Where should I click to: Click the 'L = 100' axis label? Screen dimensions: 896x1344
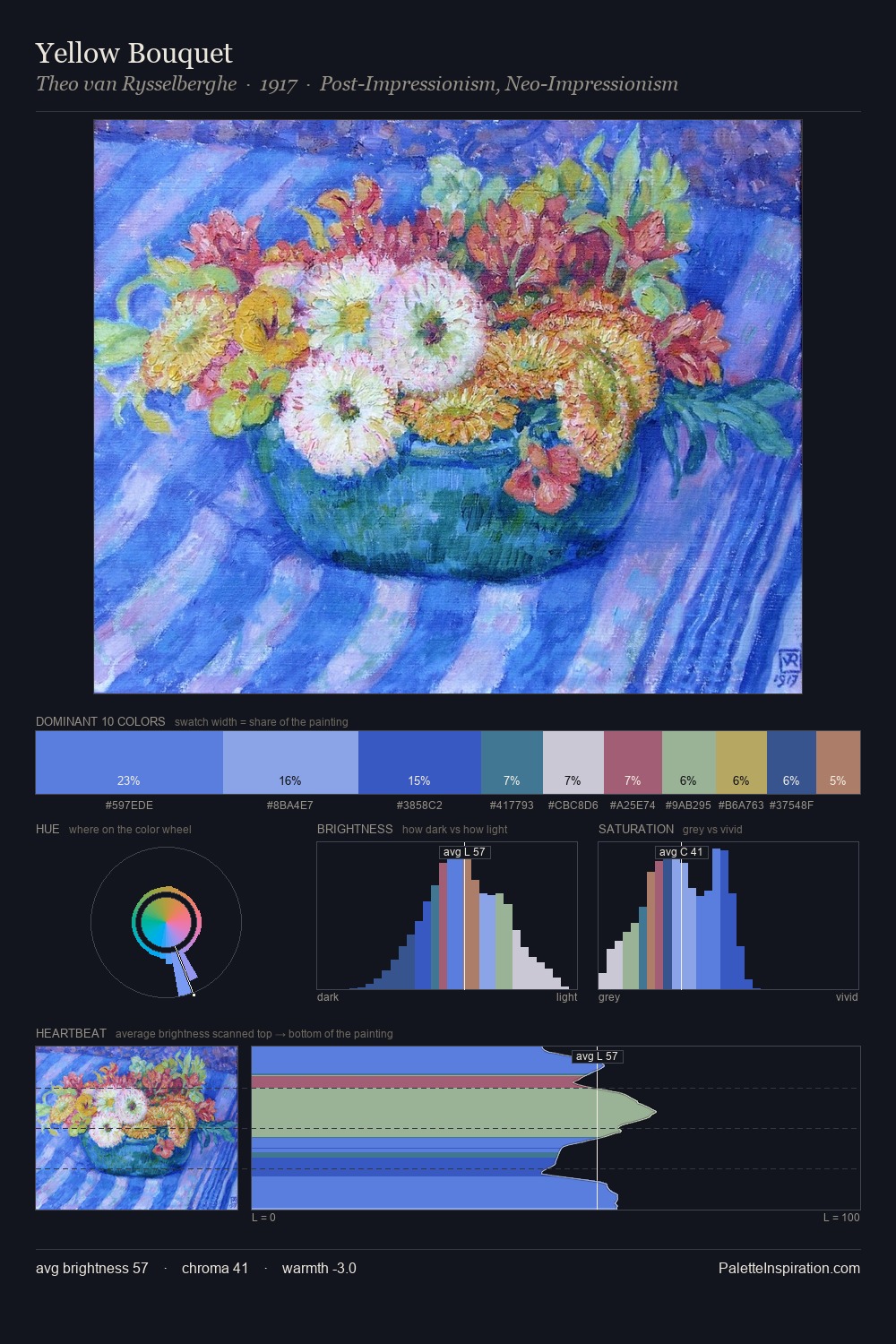coord(841,1218)
